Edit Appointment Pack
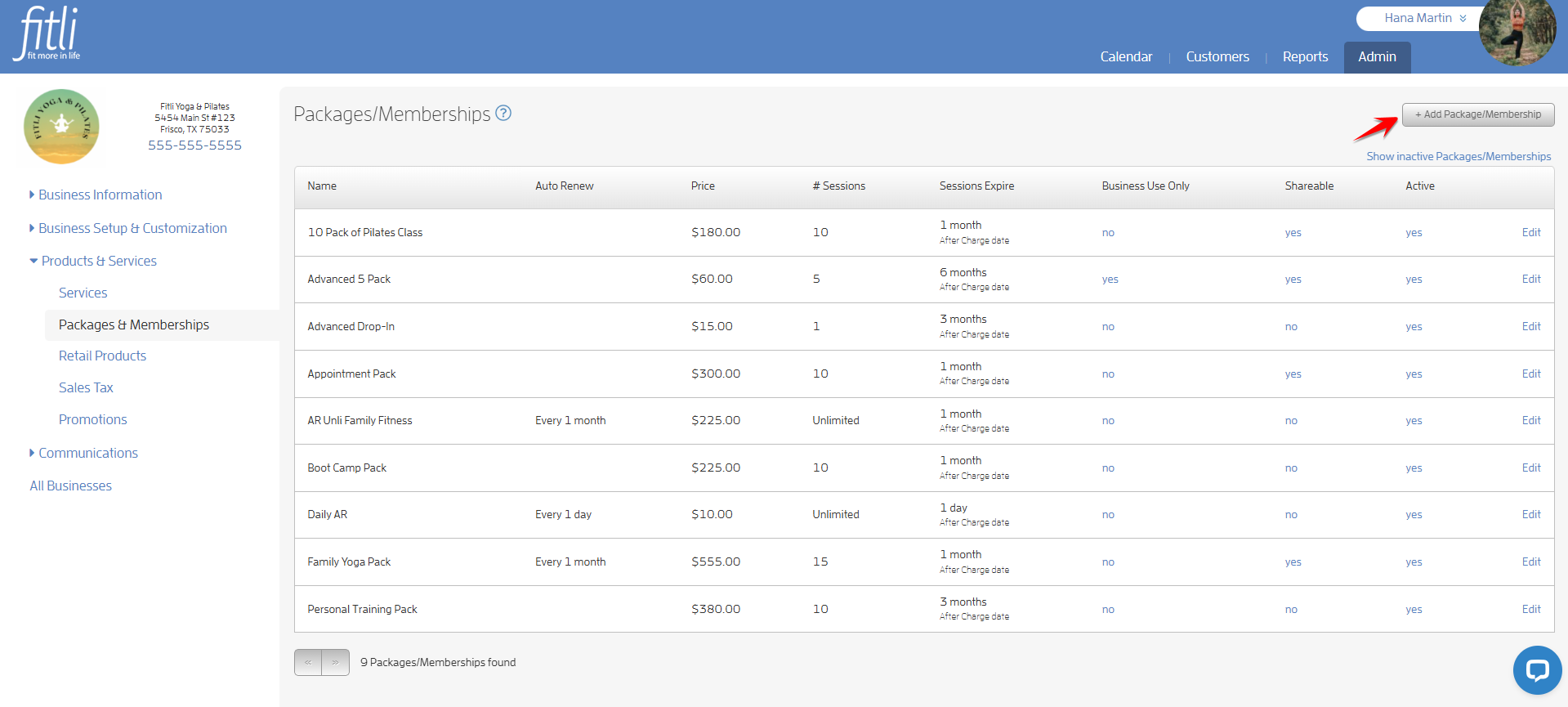 (x=1531, y=374)
